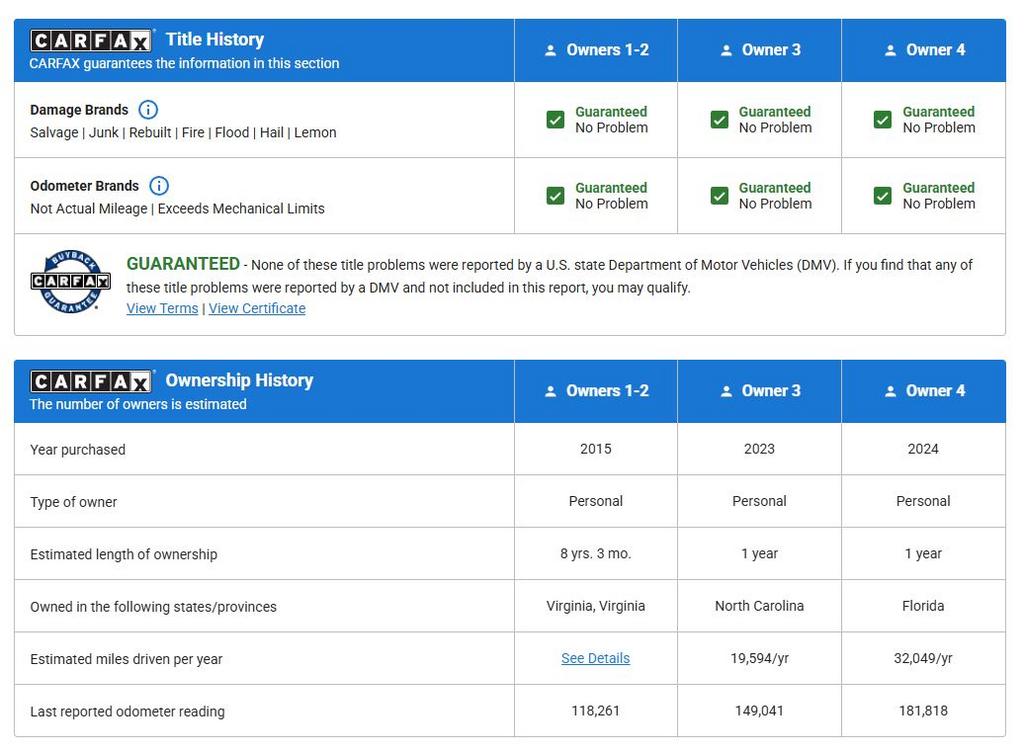Click Damage Brands checkmark for Owner 4
This screenshot has height=754, width=1024.
tap(882, 120)
